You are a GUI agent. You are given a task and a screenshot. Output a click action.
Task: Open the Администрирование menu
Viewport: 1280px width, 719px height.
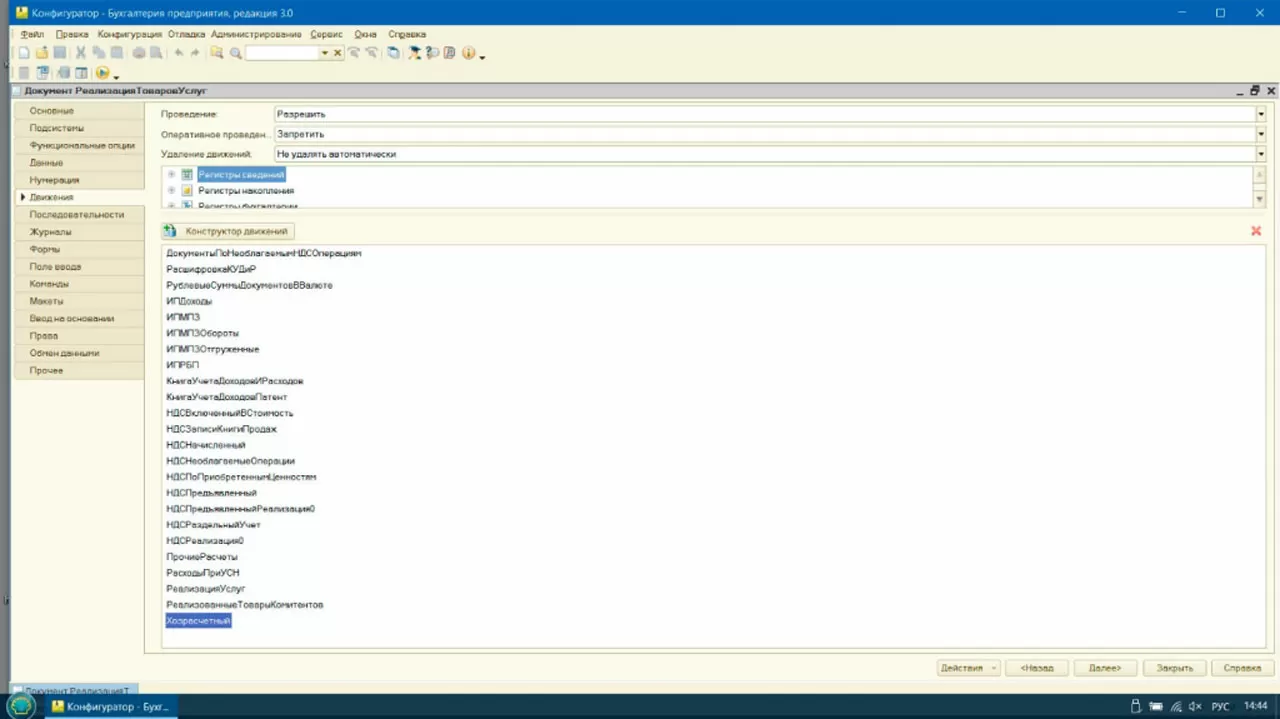tap(256, 34)
